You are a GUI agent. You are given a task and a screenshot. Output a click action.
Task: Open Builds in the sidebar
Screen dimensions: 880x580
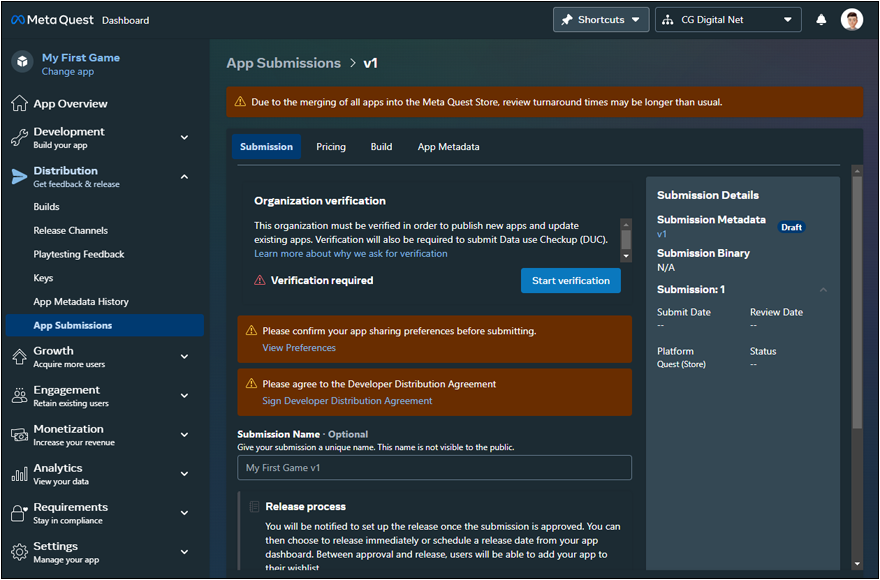point(46,207)
